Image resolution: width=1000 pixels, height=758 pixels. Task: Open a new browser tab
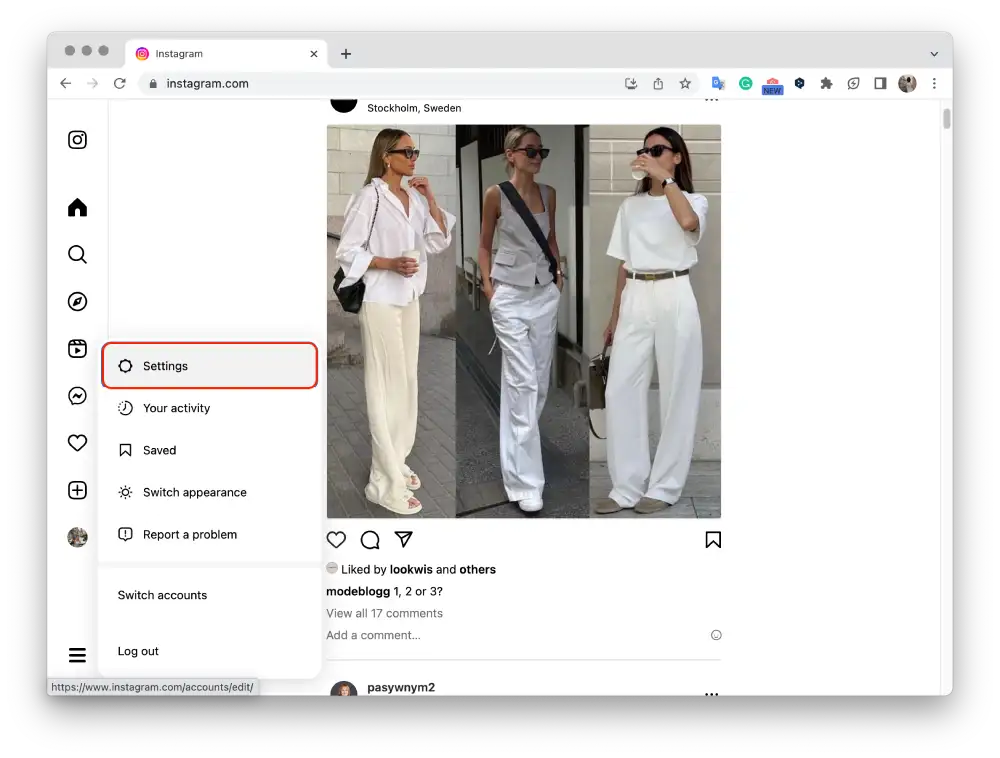coord(346,54)
